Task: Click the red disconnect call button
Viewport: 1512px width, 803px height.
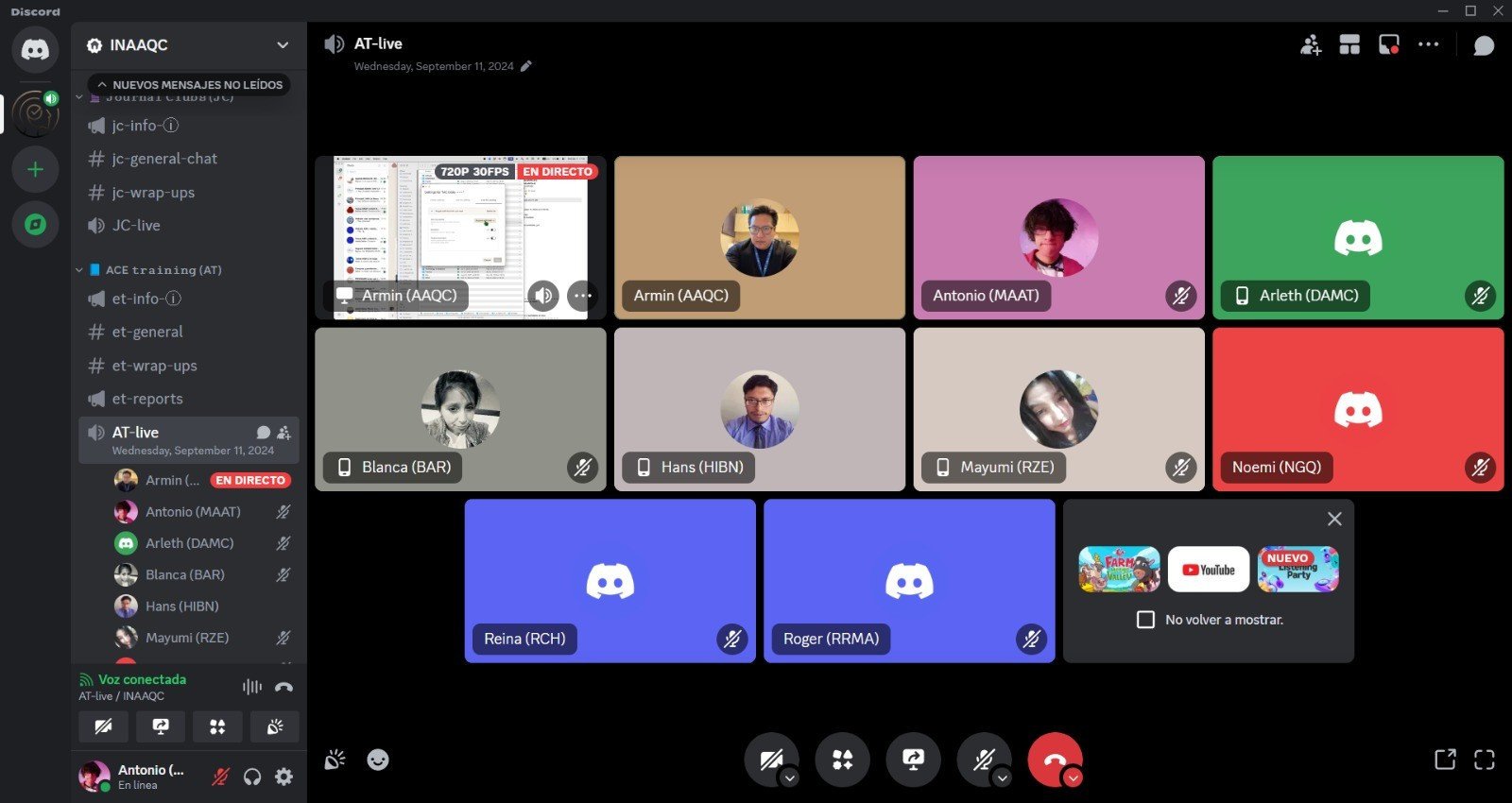Action: [x=1053, y=759]
